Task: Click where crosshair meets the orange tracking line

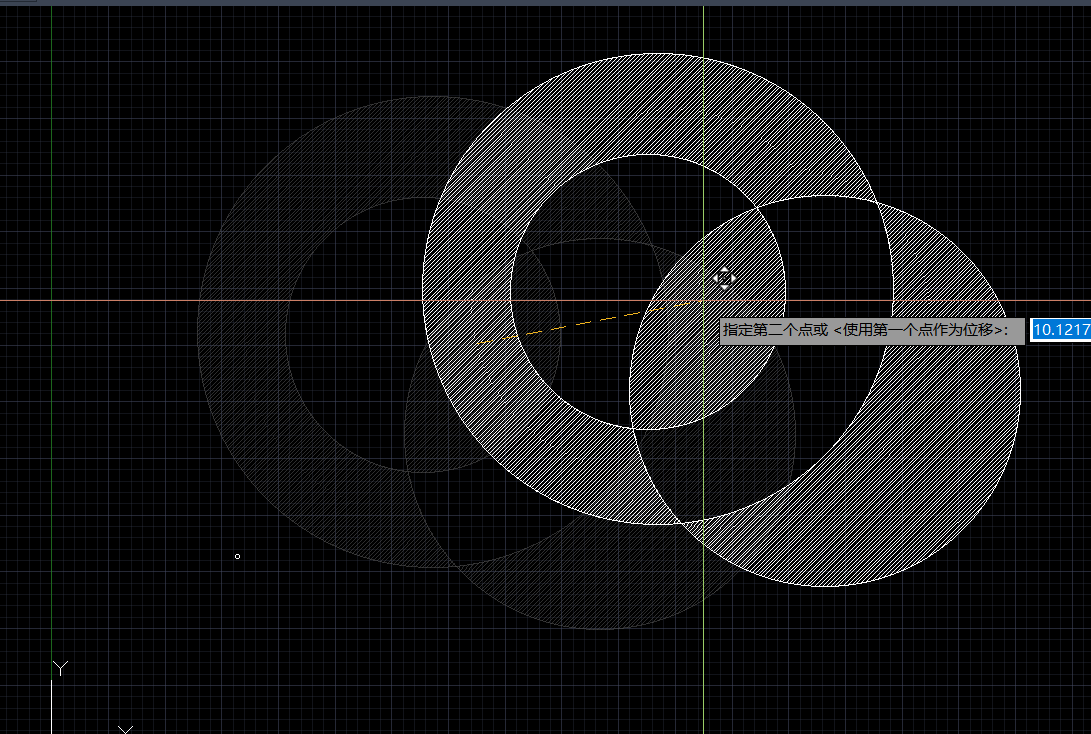Action: click(704, 300)
